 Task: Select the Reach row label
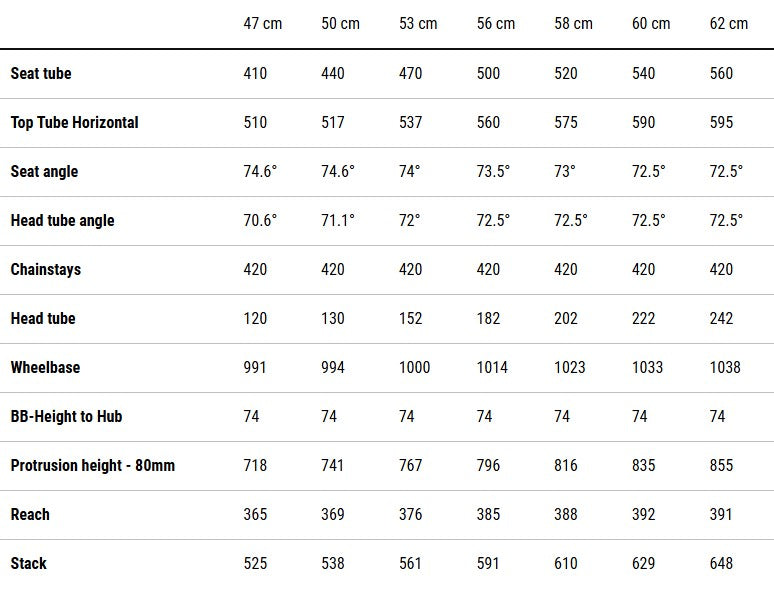pyautogui.click(x=30, y=514)
